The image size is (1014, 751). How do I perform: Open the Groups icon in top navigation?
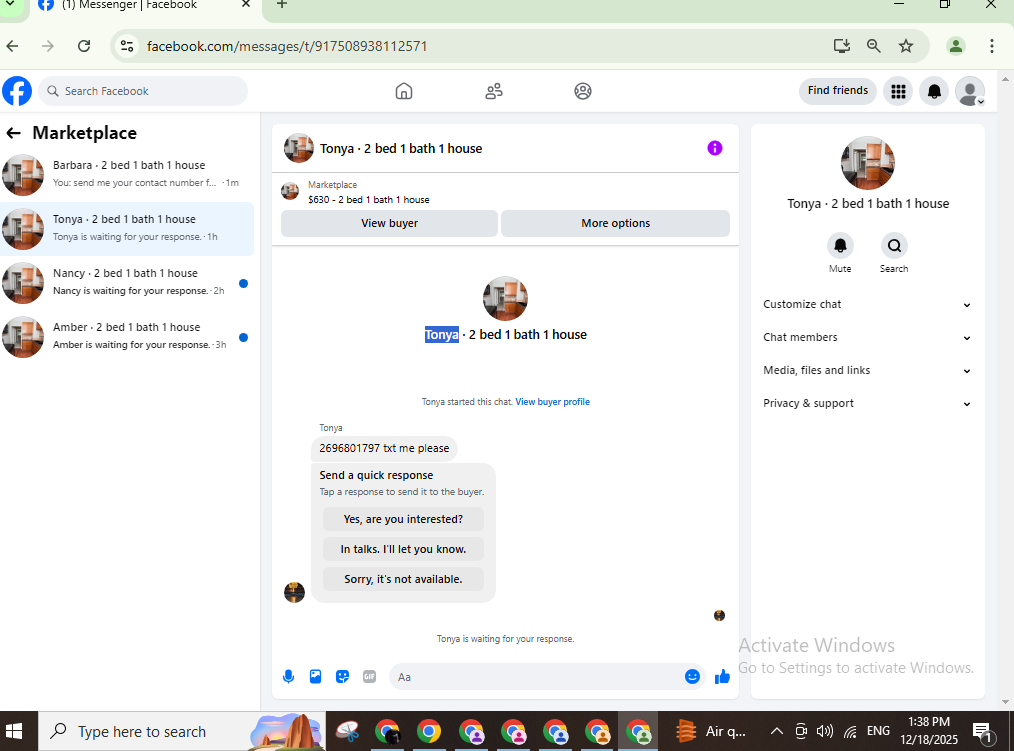click(x=583, y=91)
